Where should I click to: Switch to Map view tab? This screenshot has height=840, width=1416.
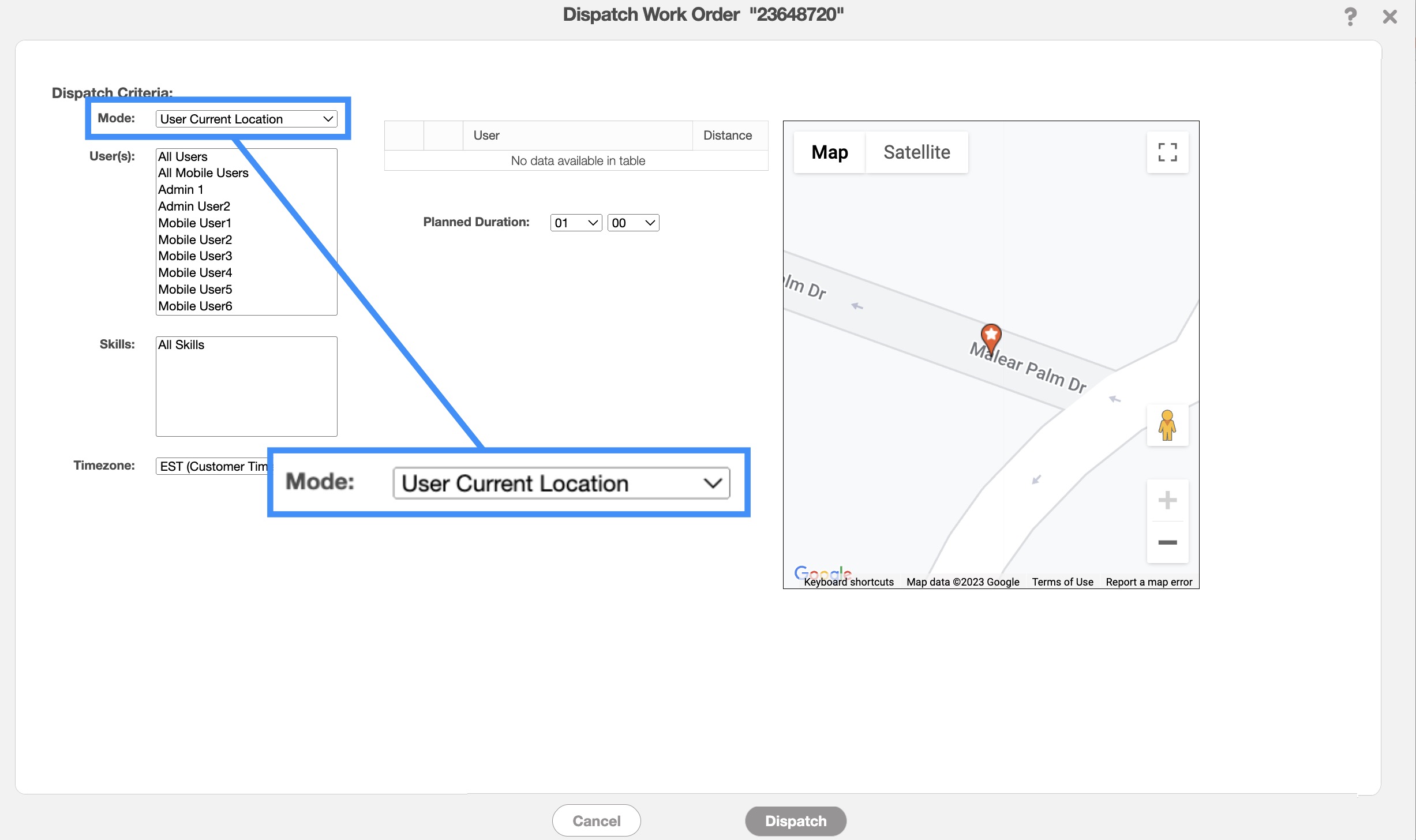coord(829,152)
